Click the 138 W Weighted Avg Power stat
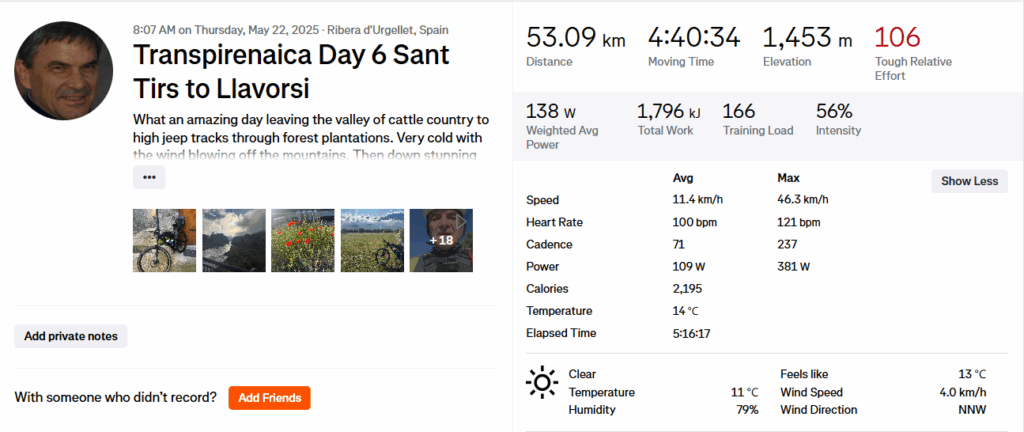This screenshot has height=432, width=1024. (562, 127)
